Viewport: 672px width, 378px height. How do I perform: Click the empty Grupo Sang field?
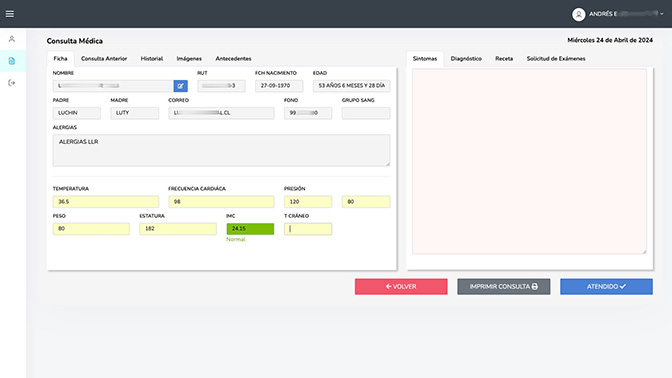click(366, 113)
